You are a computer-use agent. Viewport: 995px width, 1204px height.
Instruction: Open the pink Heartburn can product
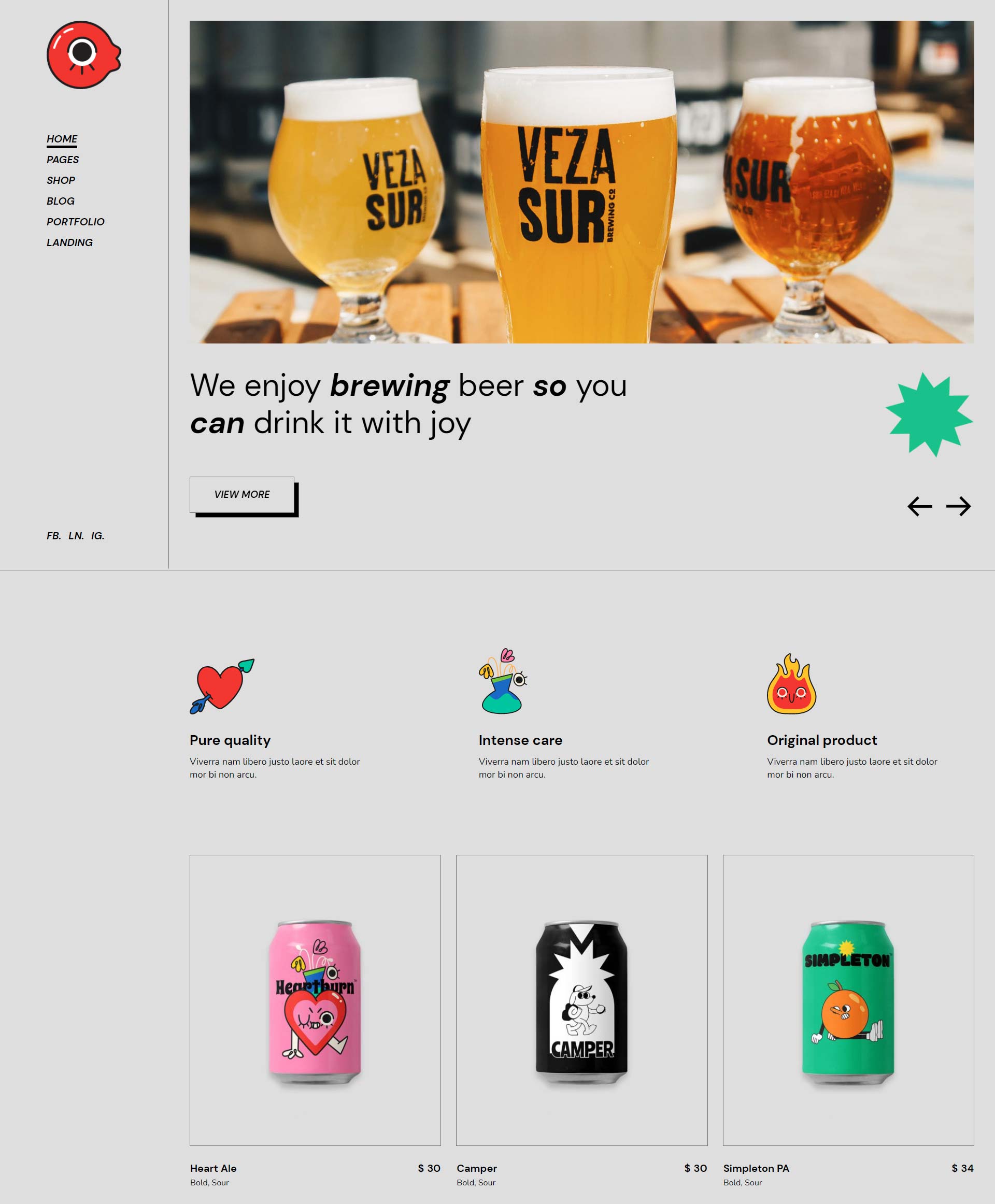coord(315,1000)
